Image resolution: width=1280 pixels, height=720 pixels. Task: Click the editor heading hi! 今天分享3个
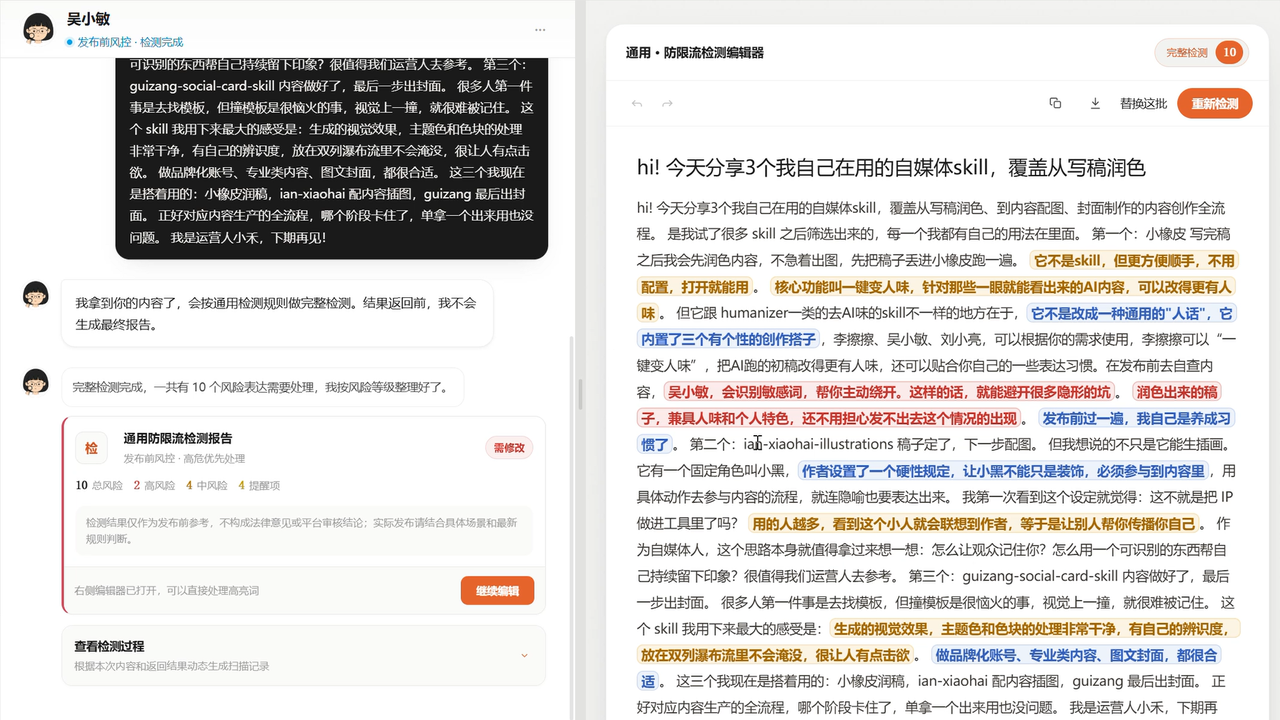[x=891, y=167]
